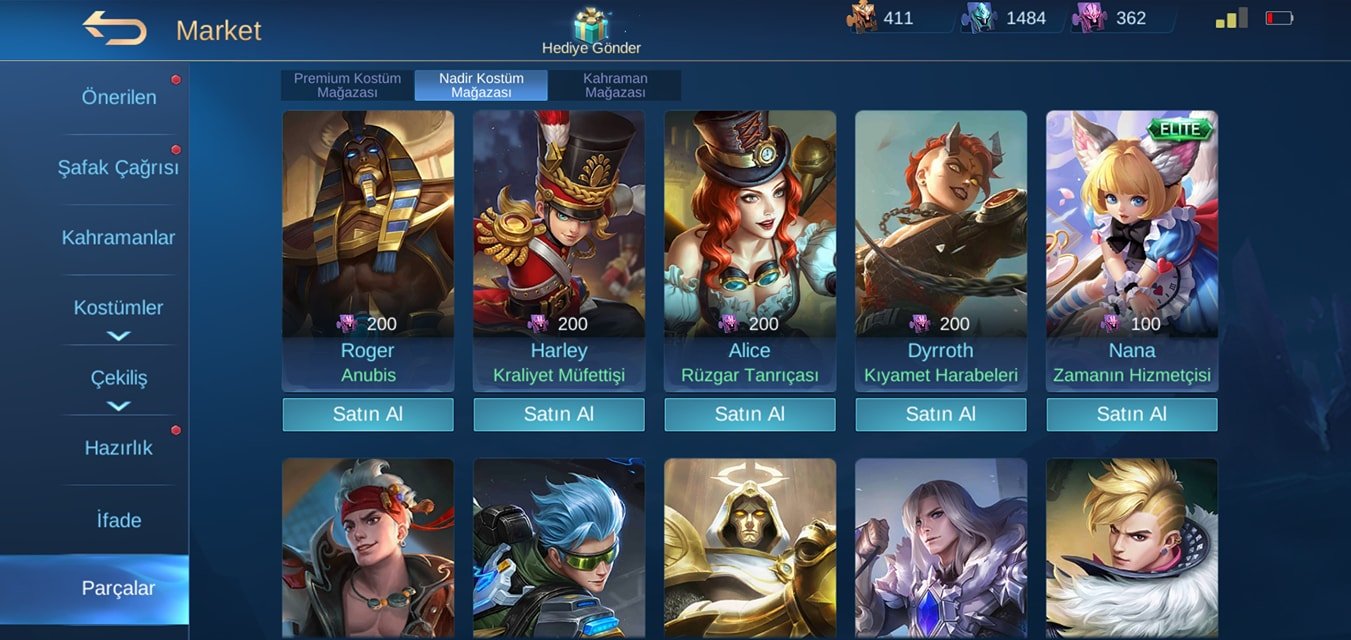Viewport: 1351px width, 640px height.
Task: Switch to Premium Kostüm Mağazası tab
Action: pyautogui.click(x=347, y=85)
